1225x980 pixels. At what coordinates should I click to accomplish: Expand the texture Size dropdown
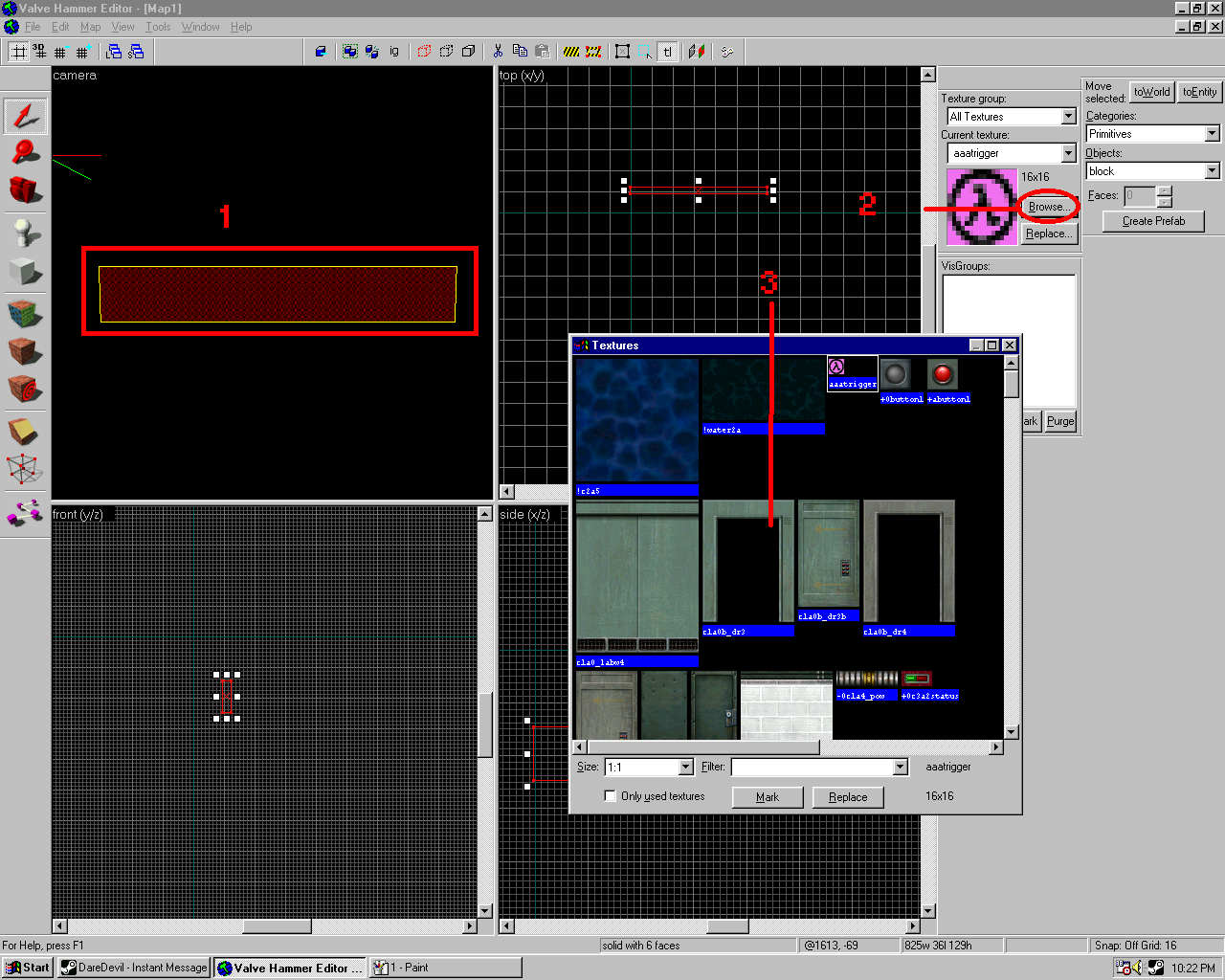(685, 768)
